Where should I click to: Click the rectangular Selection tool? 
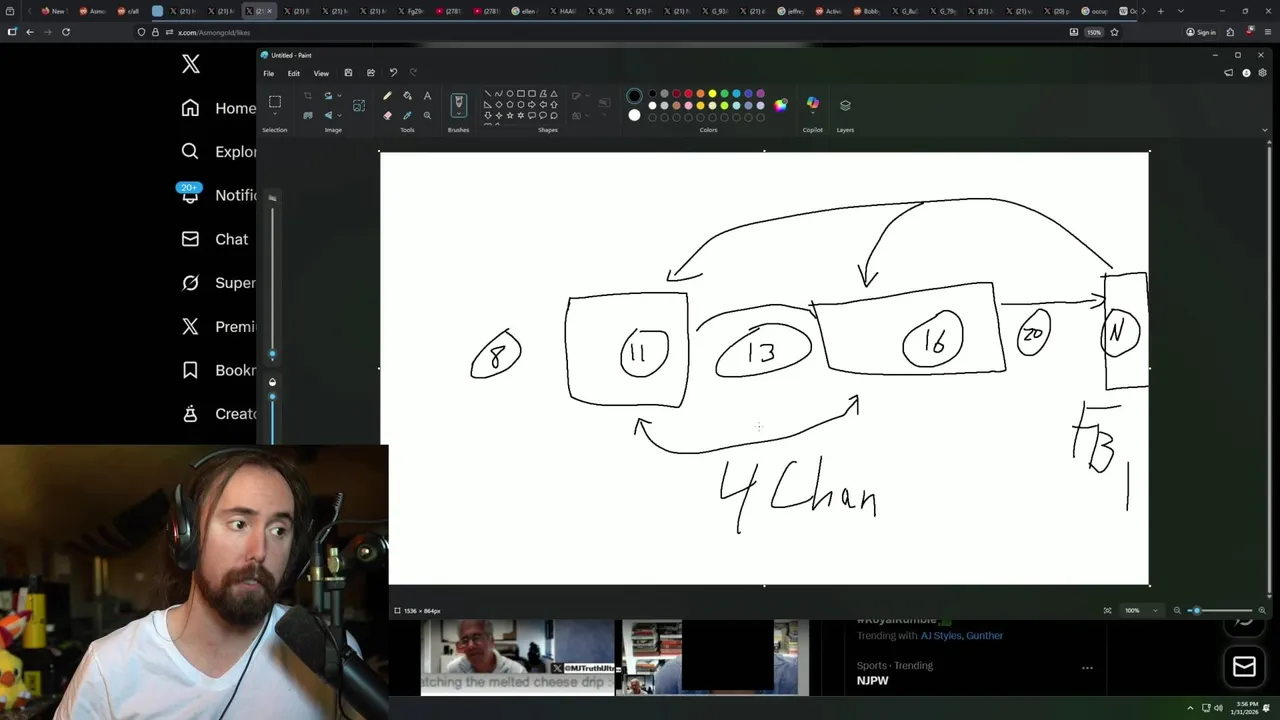point(274,102)
